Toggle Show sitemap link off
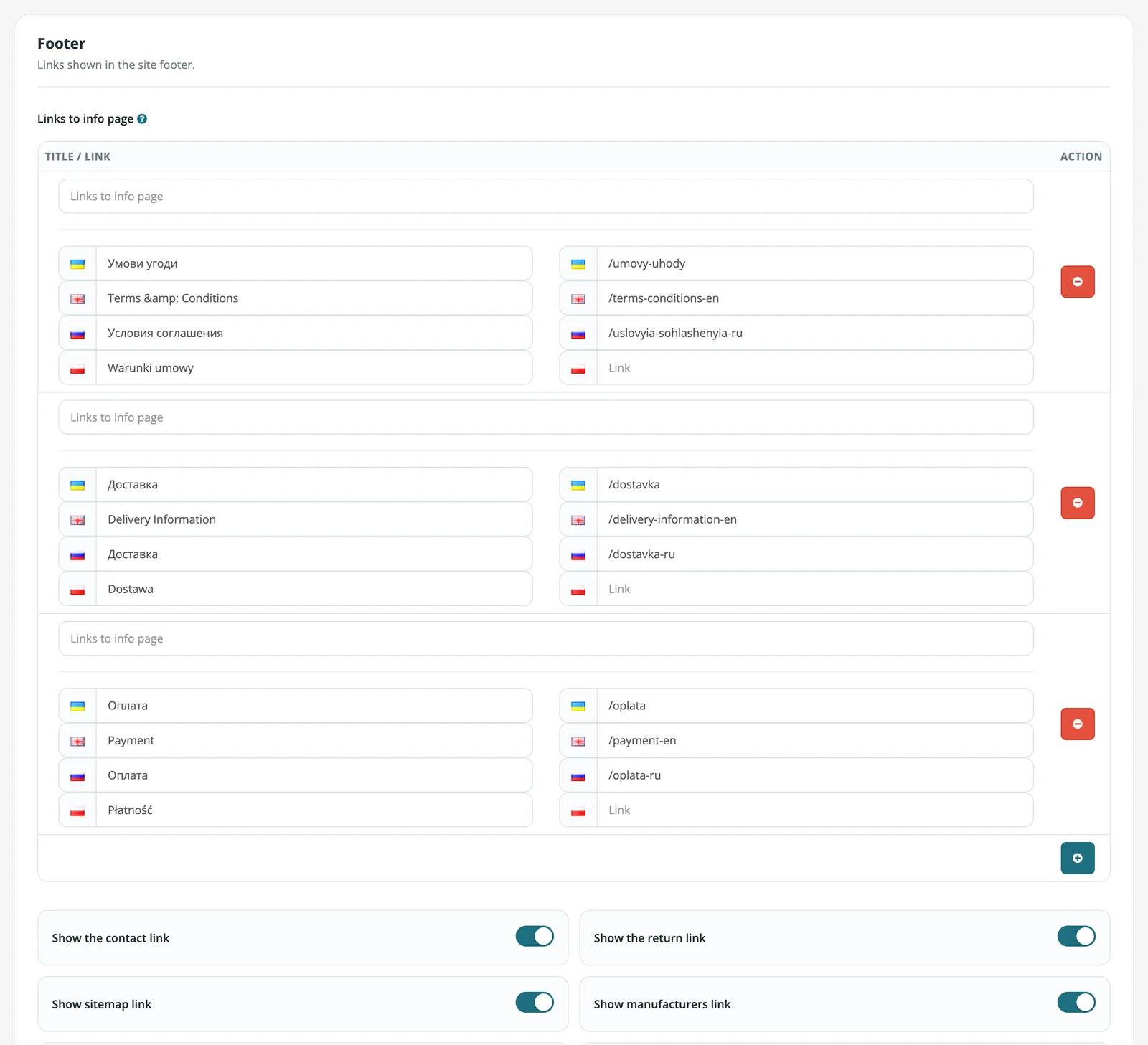 [x=535, y=1002]
